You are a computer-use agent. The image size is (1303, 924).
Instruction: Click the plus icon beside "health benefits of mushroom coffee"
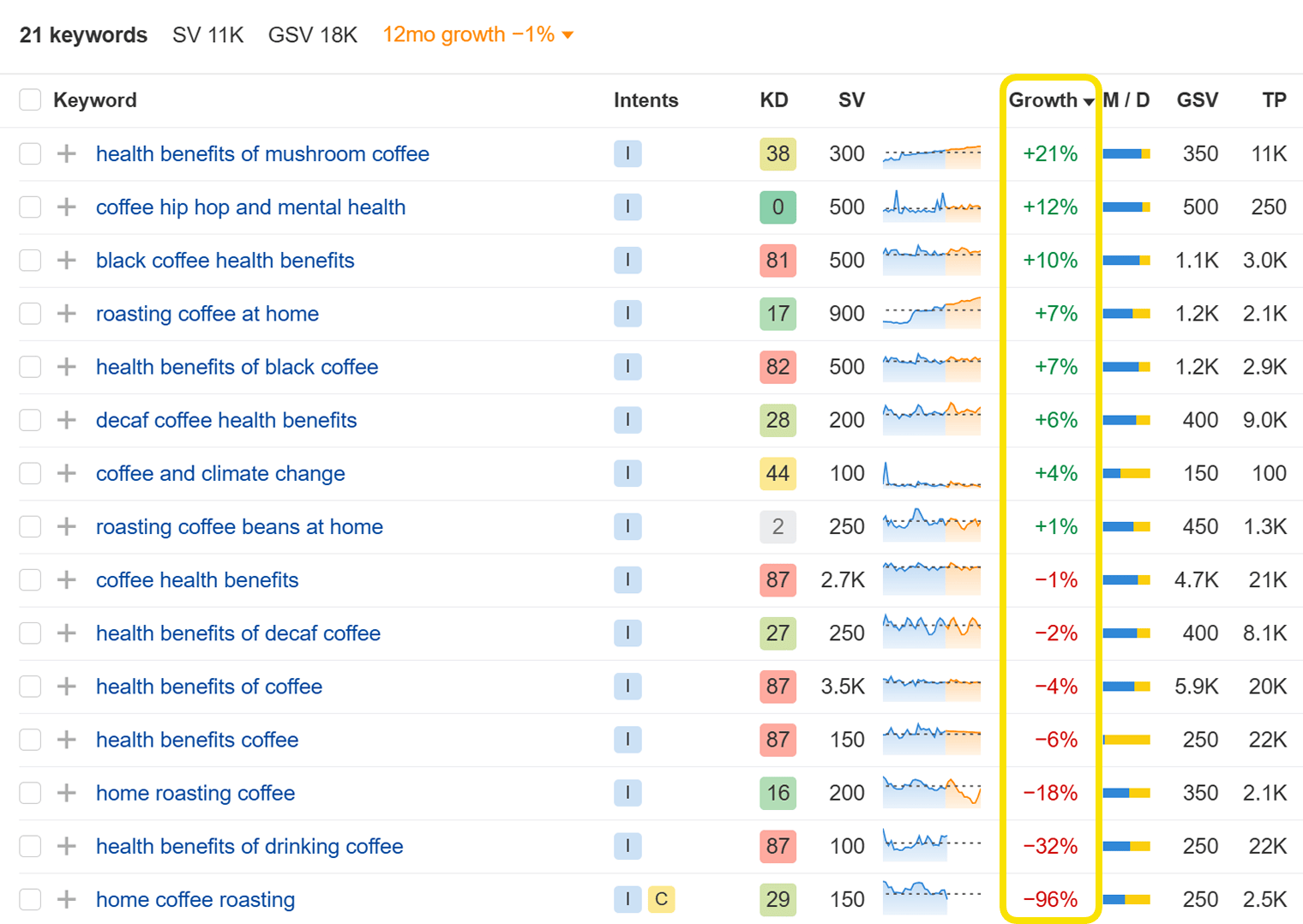65,154
